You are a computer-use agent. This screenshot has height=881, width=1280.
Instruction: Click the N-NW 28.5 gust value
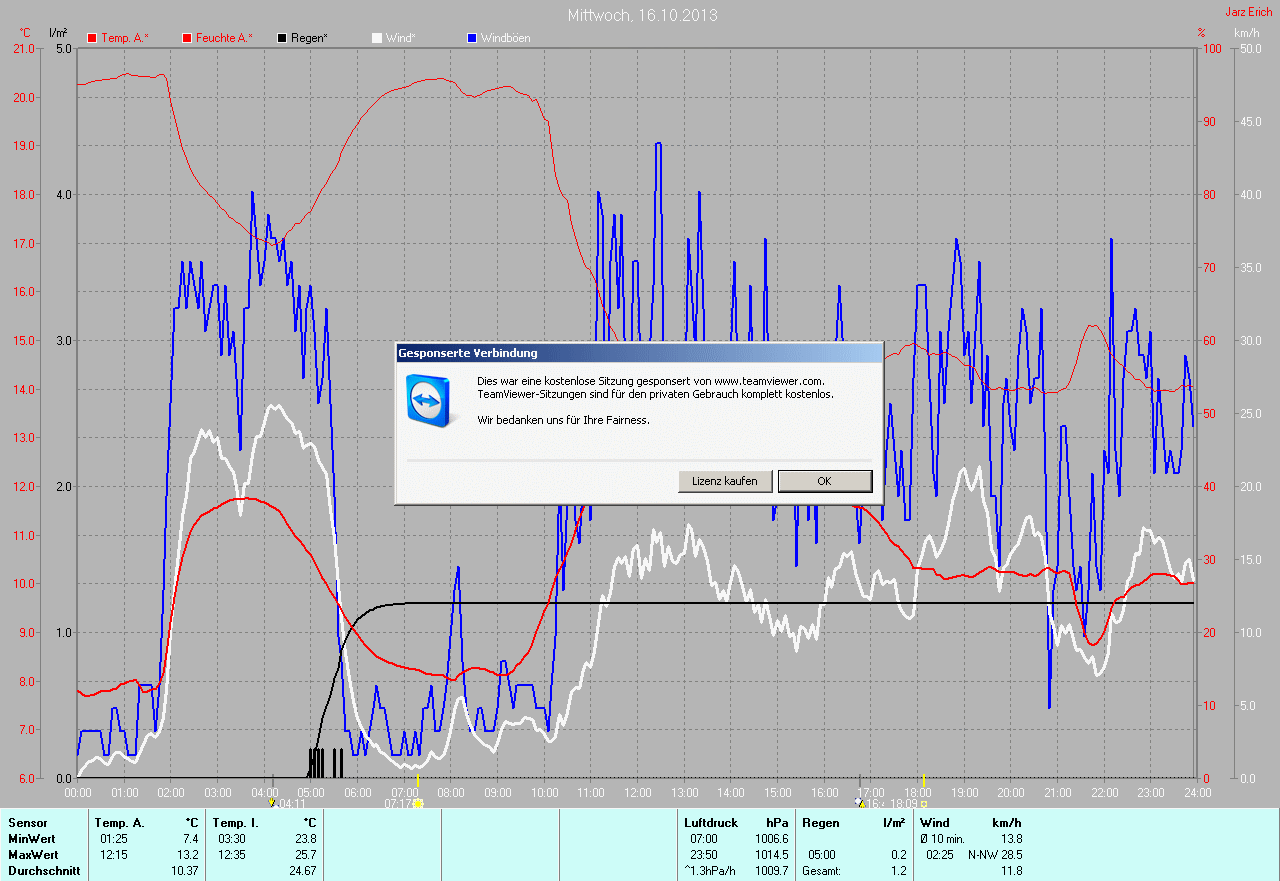point(994,855)
